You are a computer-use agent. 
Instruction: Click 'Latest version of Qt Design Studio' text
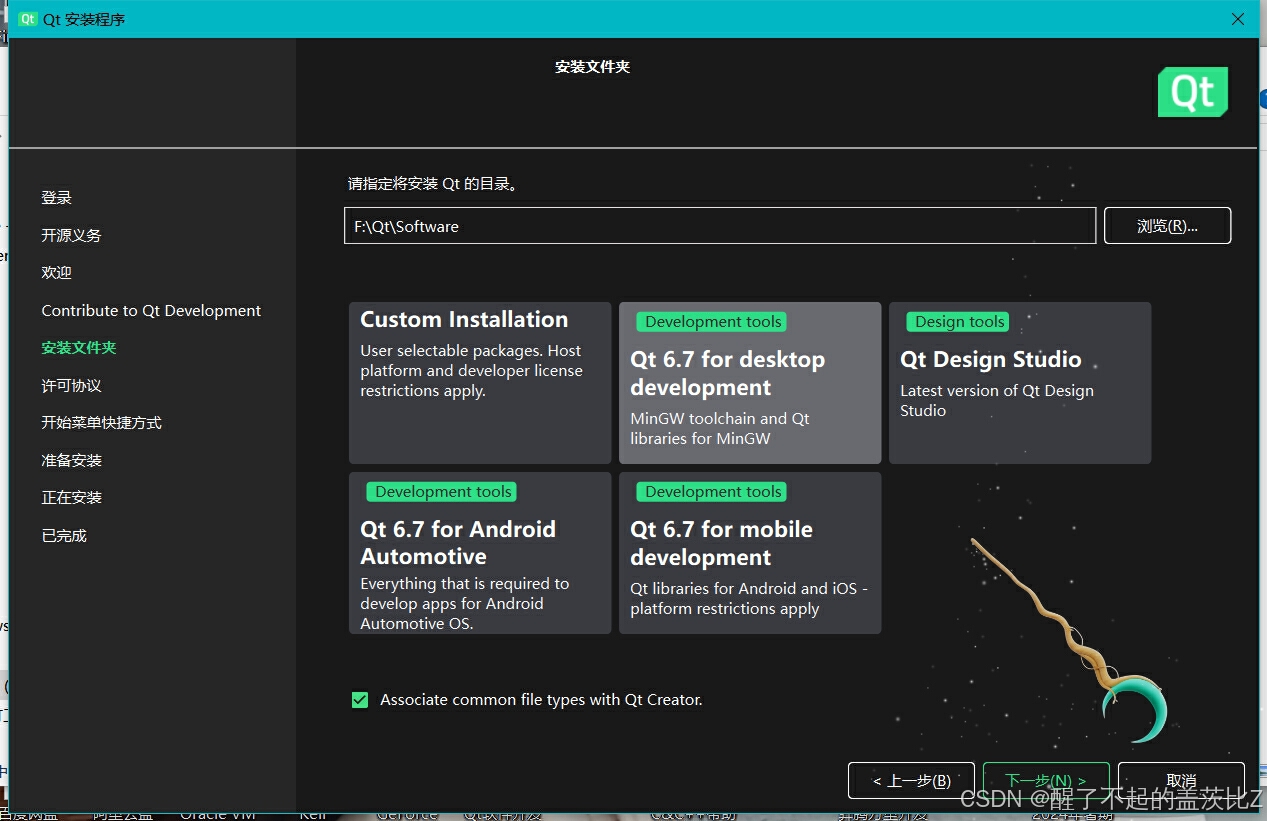coord(997,400)
